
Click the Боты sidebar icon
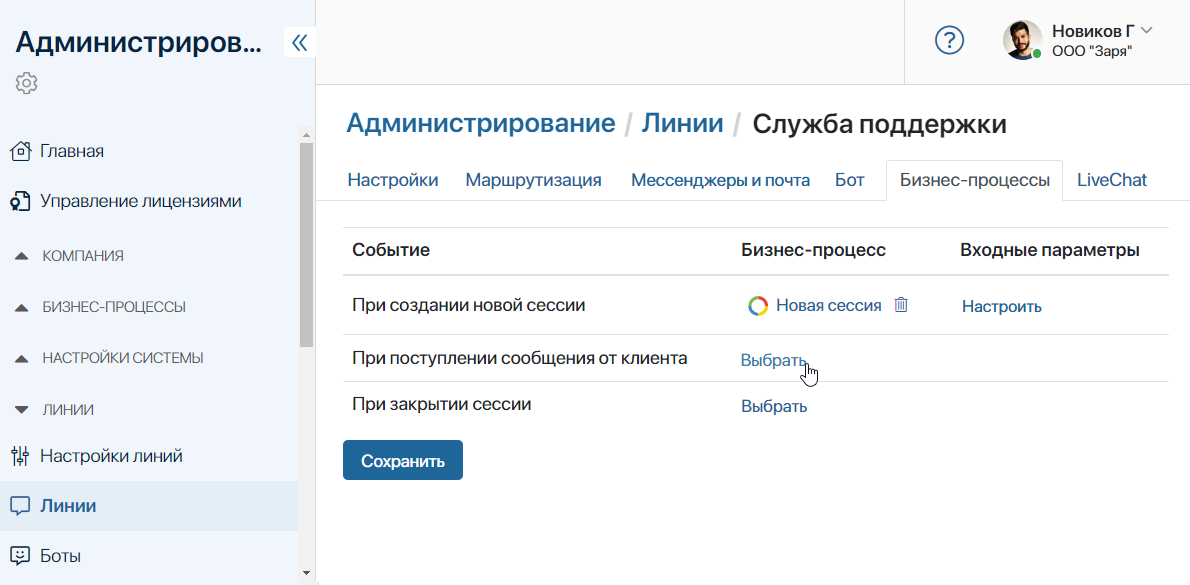pyautogui.click(x=20, y=555)
